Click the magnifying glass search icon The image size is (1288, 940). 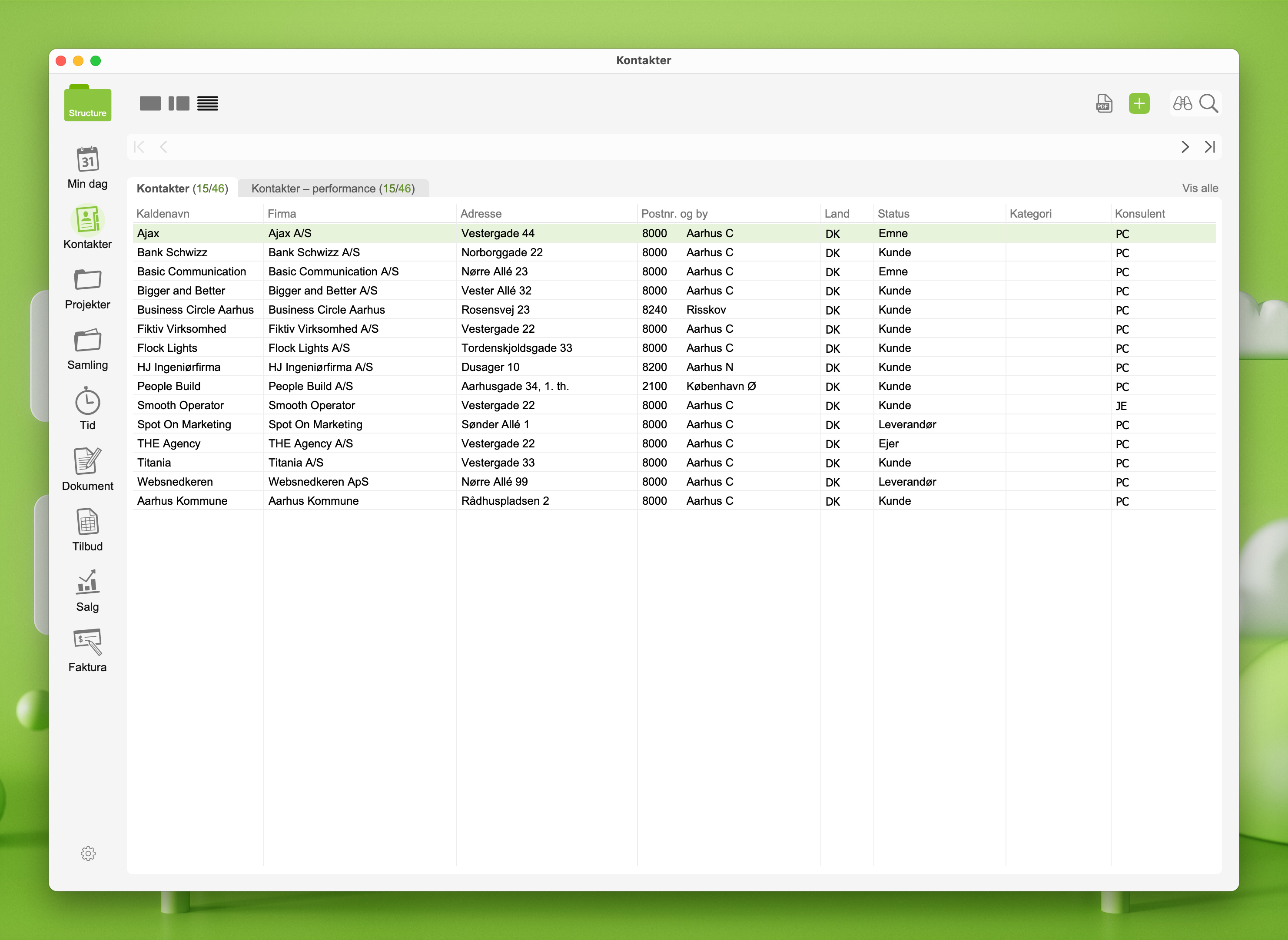click(x=1208, y=103)
